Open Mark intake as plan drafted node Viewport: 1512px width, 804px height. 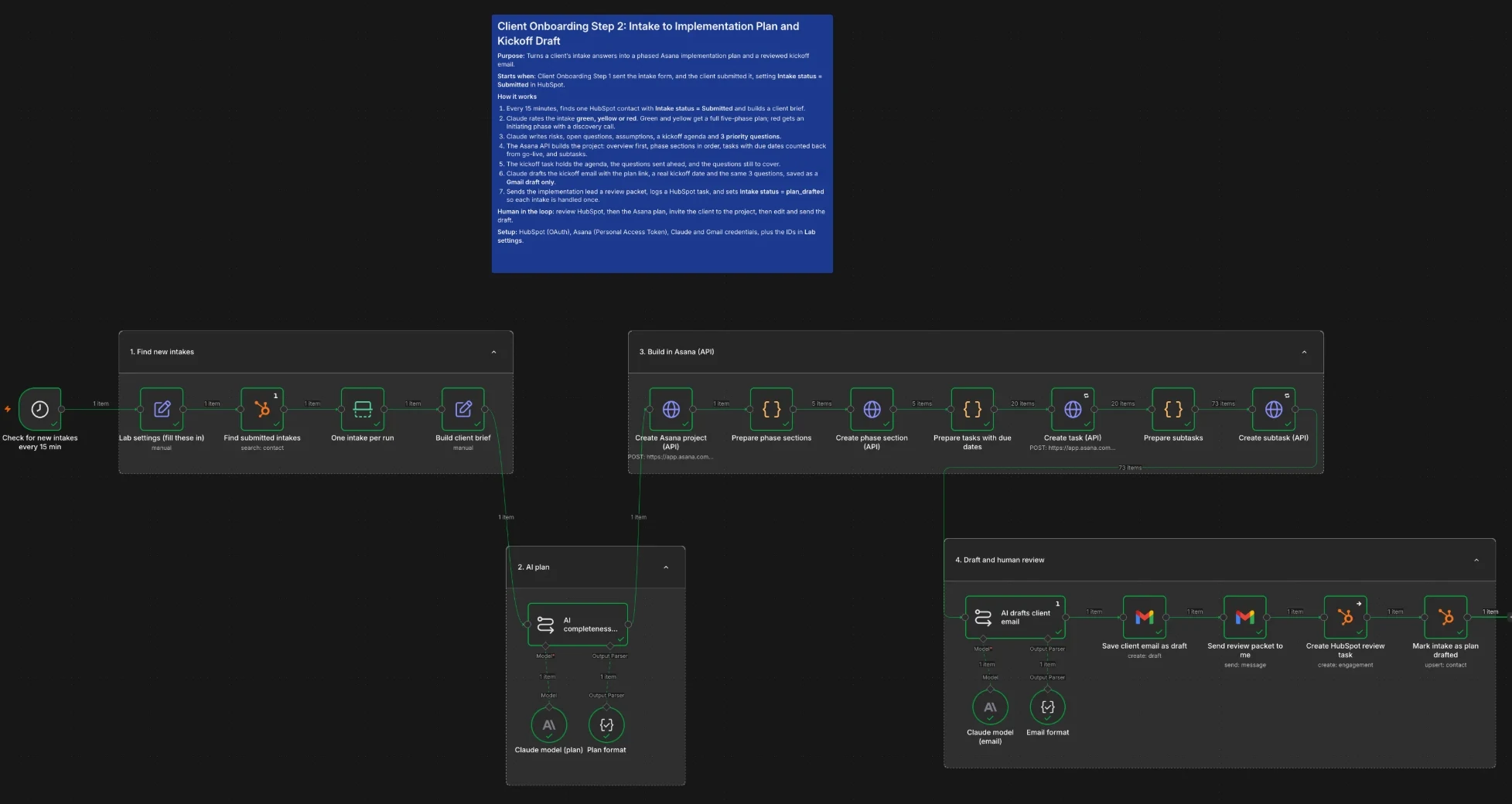1445,617
